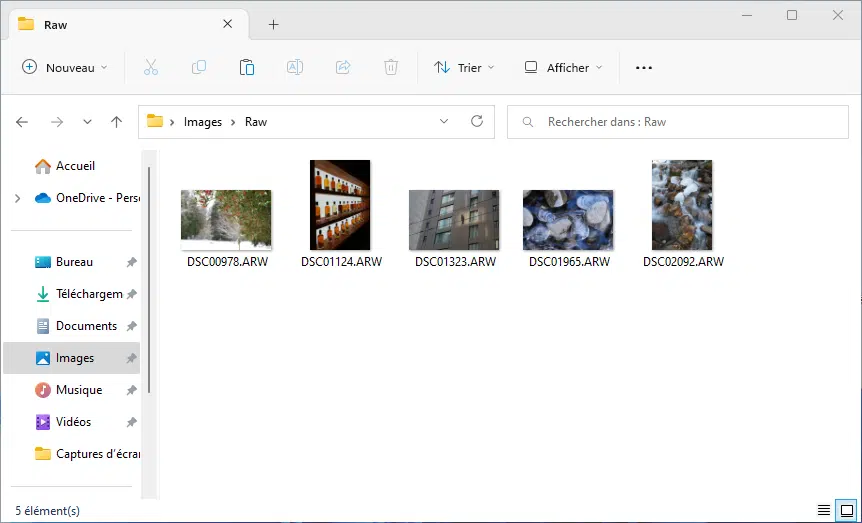Click the 5 élément(s) status text

(x=48, y=511)
